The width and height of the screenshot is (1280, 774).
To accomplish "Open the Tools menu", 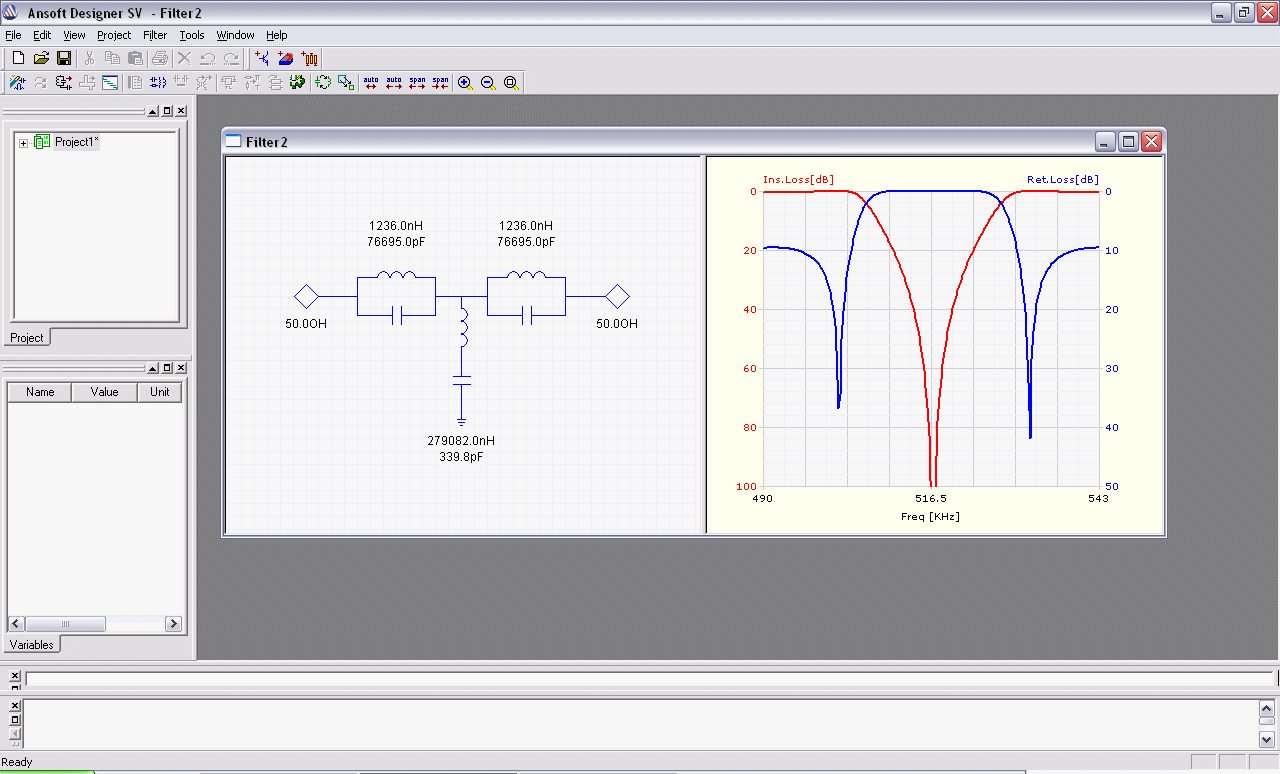I will [192, 35].
